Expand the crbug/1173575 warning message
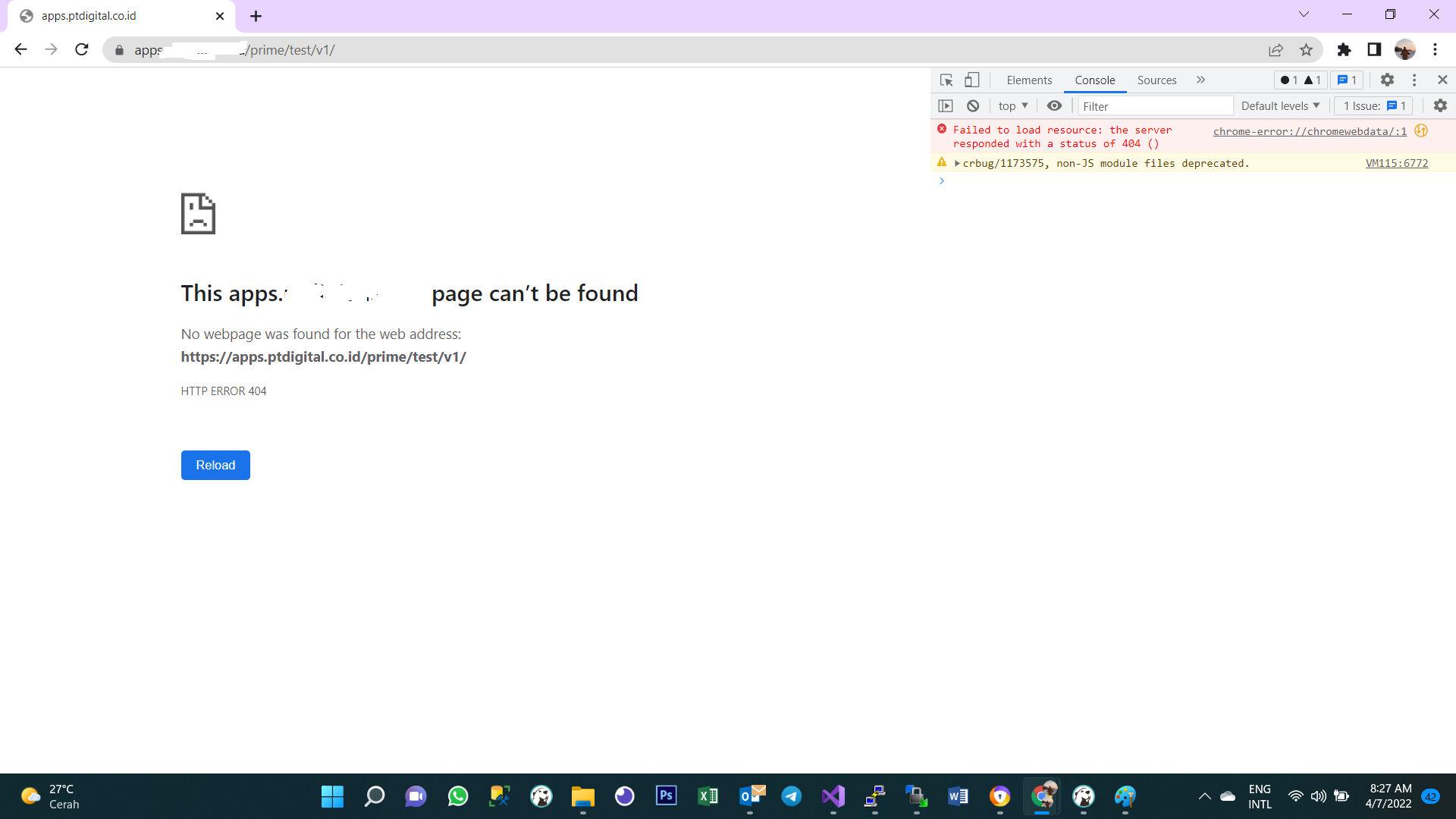The image size is (1456, 819). [958, 164]
